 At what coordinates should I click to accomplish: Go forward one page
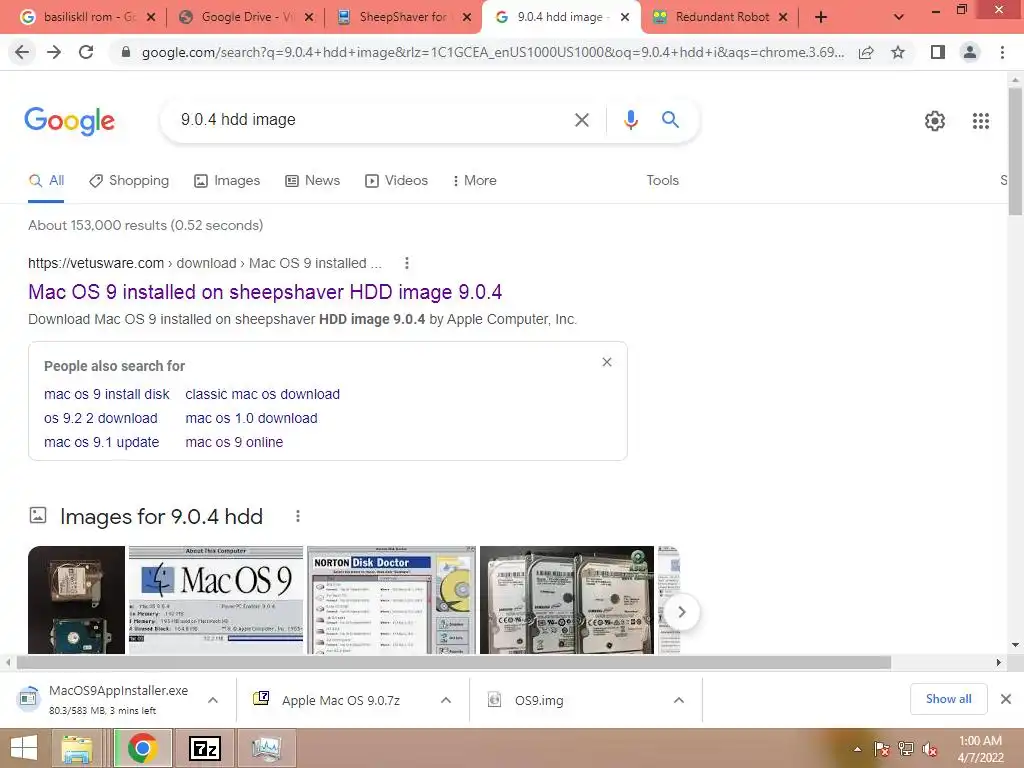(54, 52)
